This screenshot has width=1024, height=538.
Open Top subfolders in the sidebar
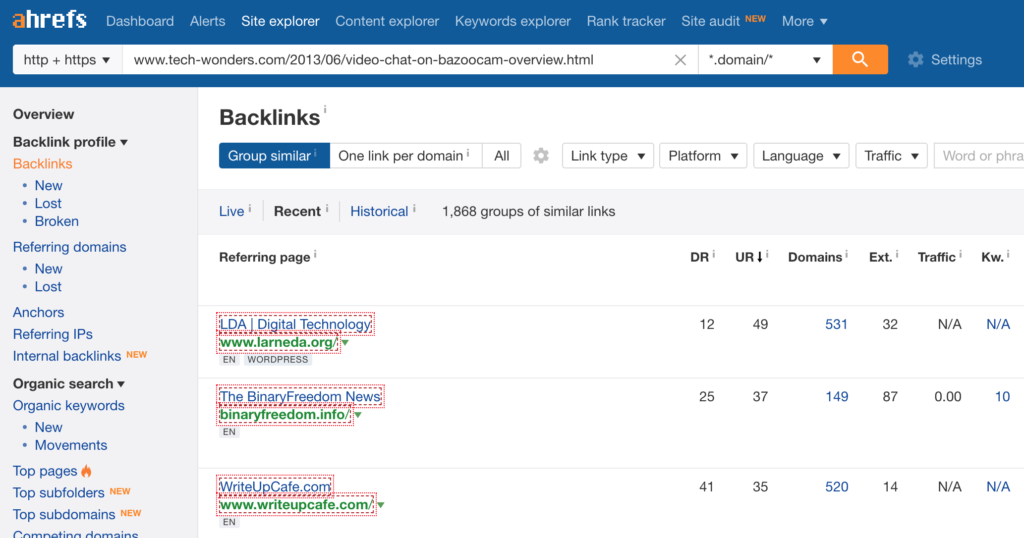(58, 493)
